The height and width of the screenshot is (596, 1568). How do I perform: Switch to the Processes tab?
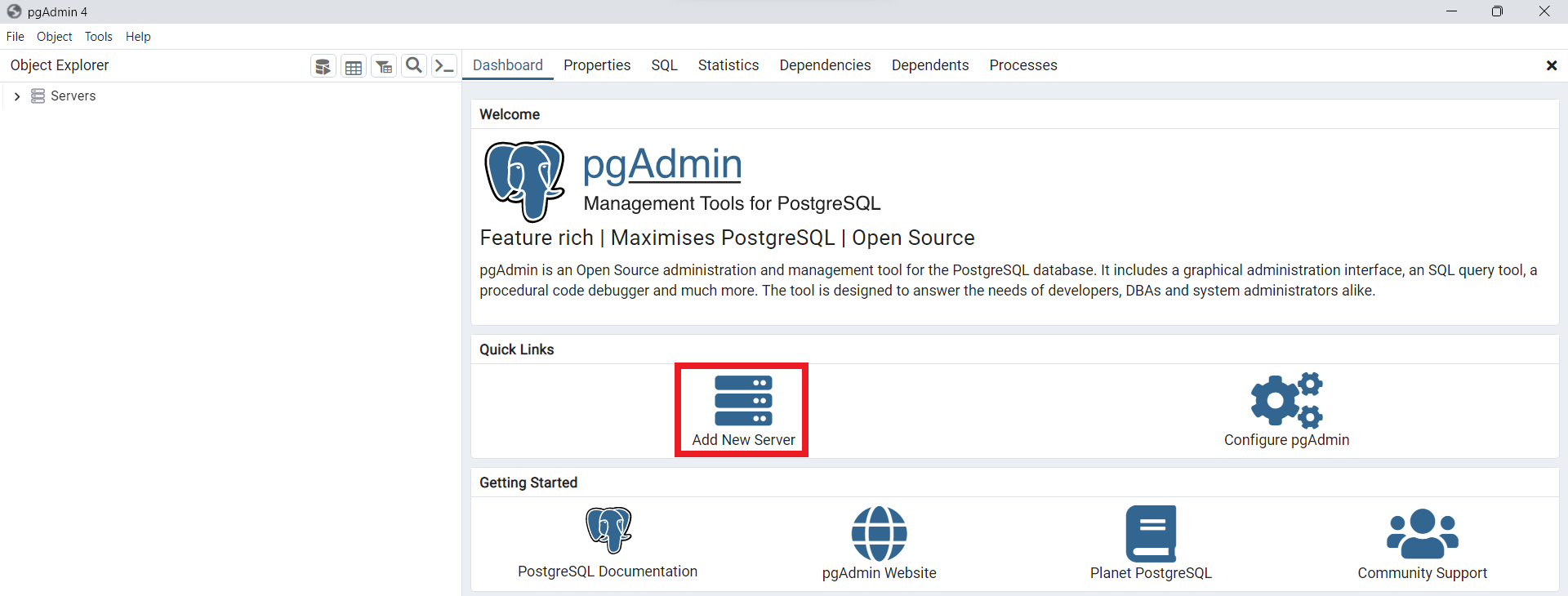[x=1023, y=65]
